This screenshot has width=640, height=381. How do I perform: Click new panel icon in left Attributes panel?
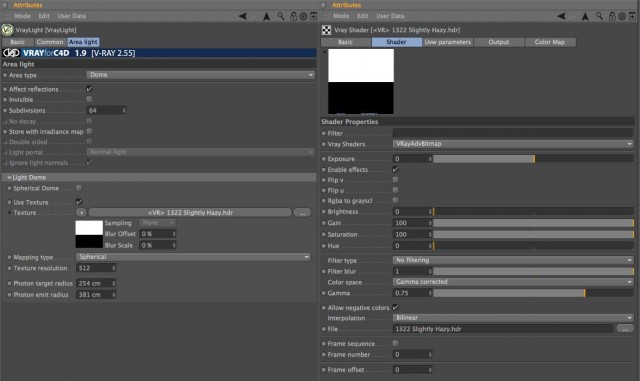tap(313, 16)
